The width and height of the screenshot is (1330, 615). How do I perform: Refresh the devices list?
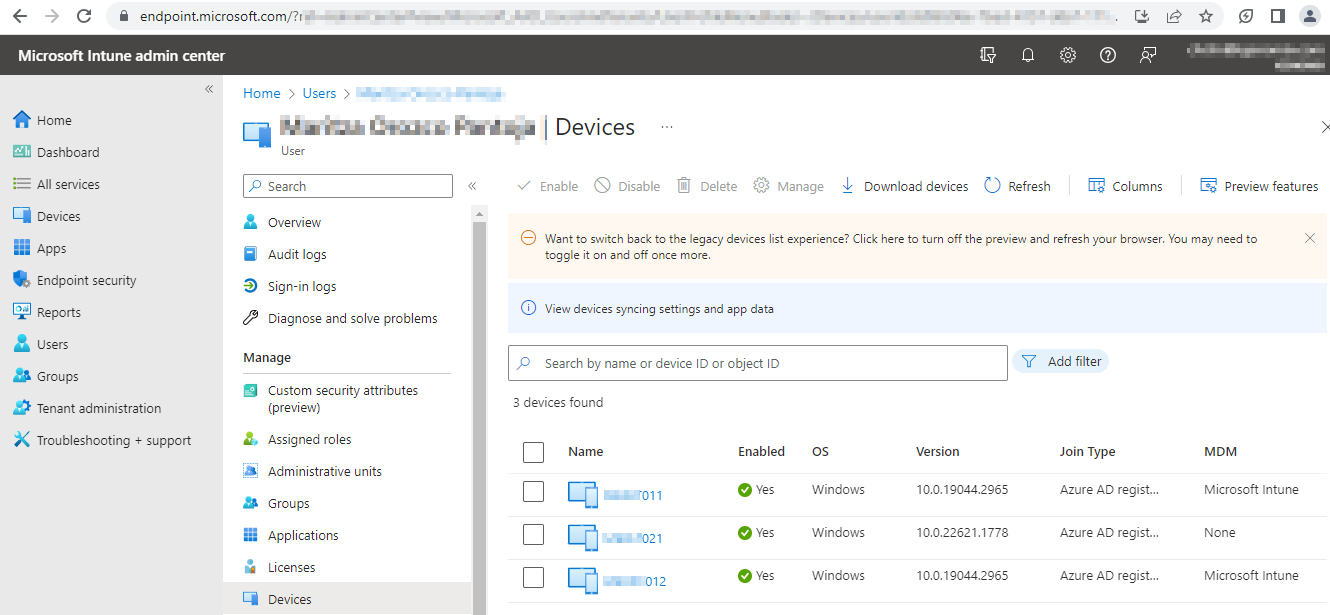pyautogui.click(x=1017, y=186)
